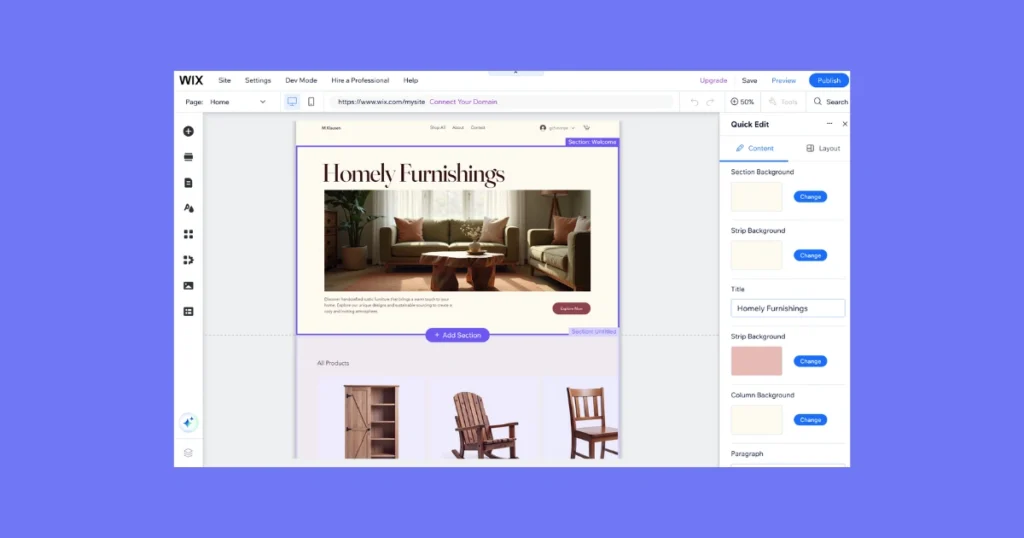Click the Title field with Homely Furnishings

tap(787, 308)
